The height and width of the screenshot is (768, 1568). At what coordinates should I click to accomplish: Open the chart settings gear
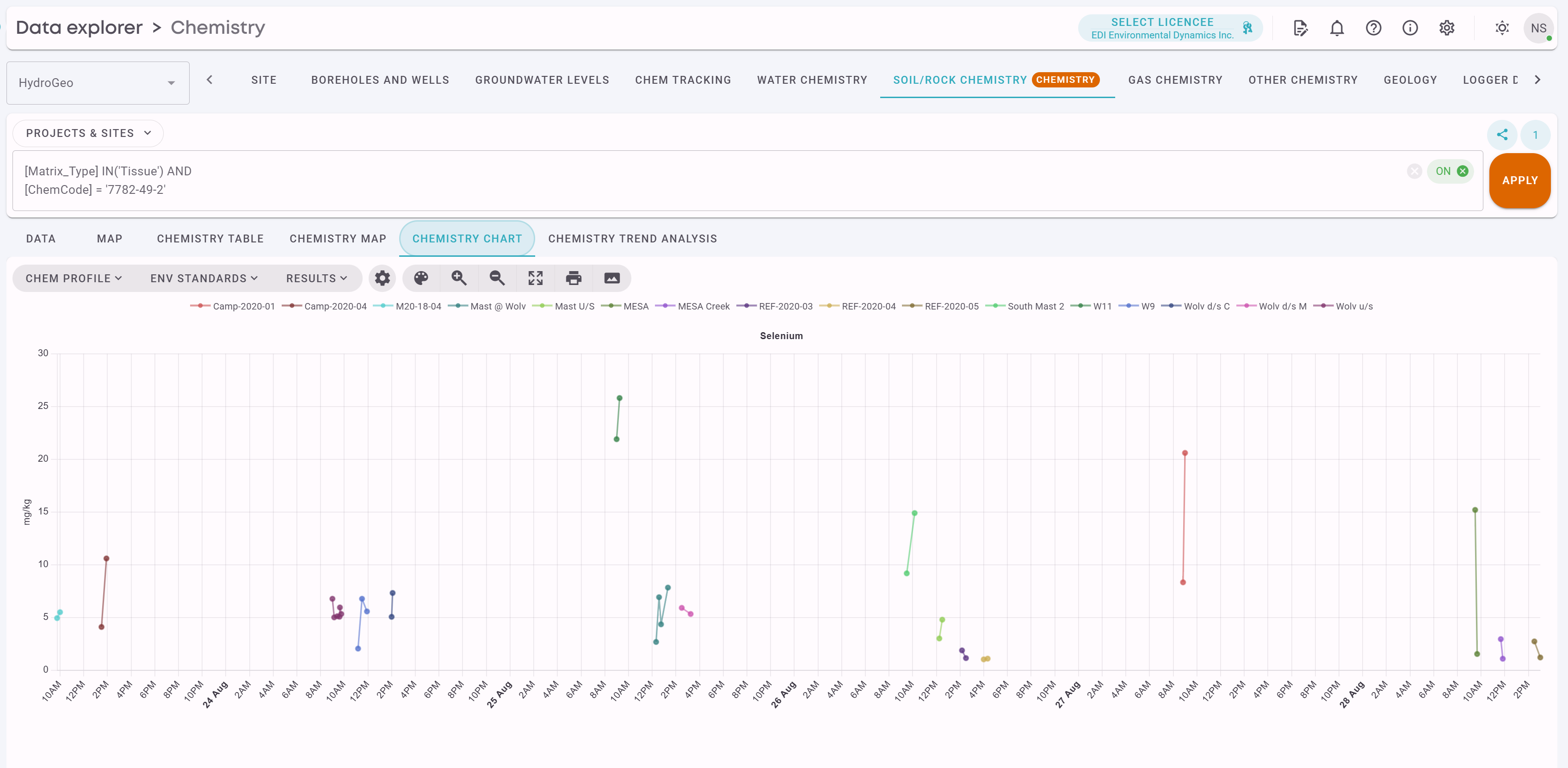tap(382, 279)
